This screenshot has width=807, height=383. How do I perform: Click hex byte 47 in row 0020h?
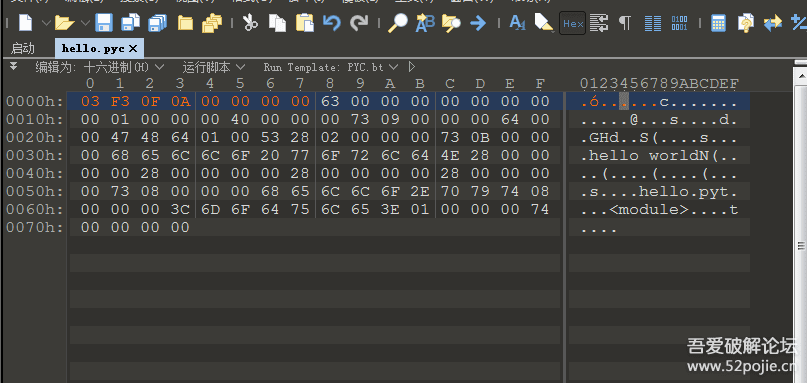point(120,137)
